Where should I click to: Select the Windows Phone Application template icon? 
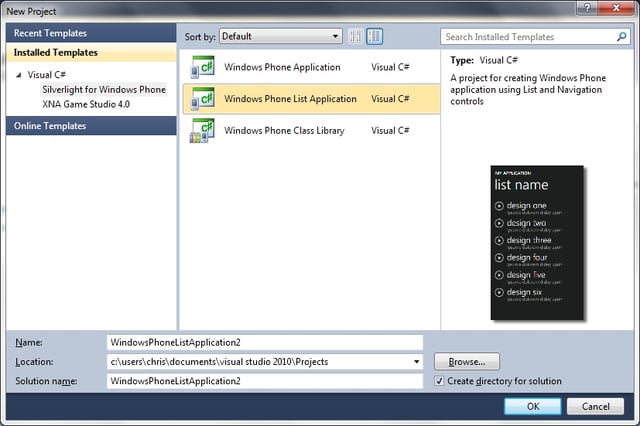point(202,67)
